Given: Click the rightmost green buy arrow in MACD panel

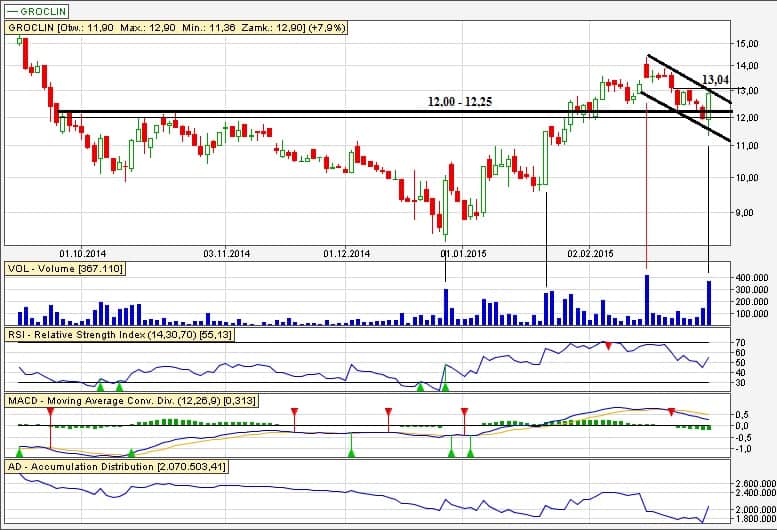Looking at the screenshot, I should click(x=471, y=453).
